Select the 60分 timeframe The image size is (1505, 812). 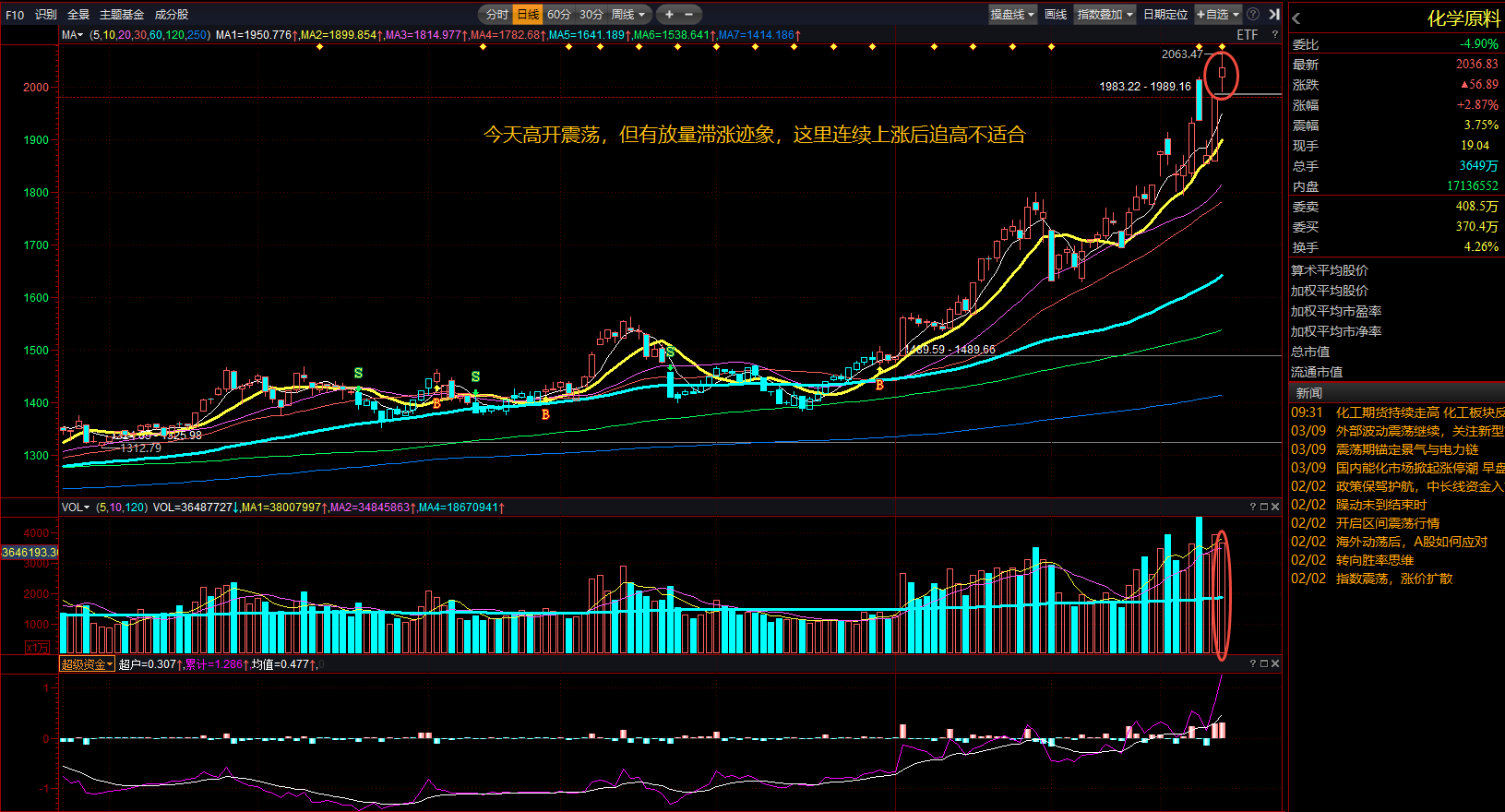pos(559,14)
